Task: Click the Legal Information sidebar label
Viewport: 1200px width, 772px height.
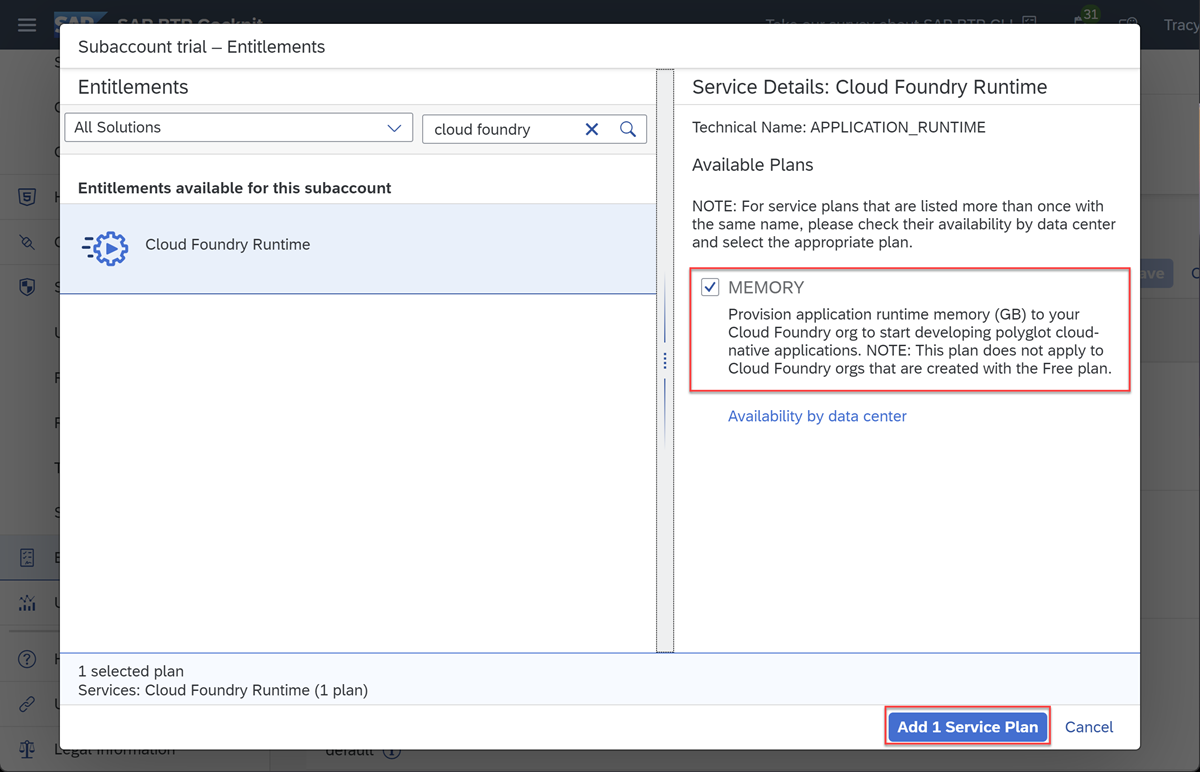Action: [115, 750]
